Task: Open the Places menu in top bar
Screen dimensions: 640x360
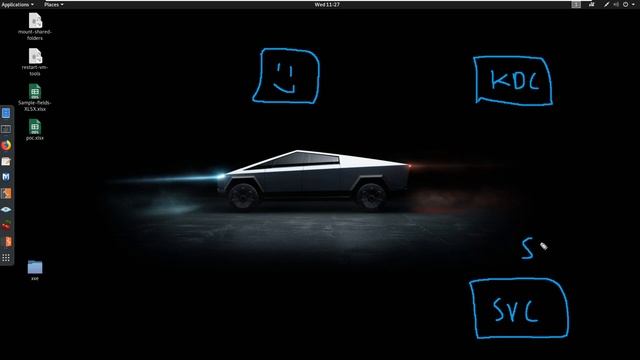Action: [x=53, y=4]
